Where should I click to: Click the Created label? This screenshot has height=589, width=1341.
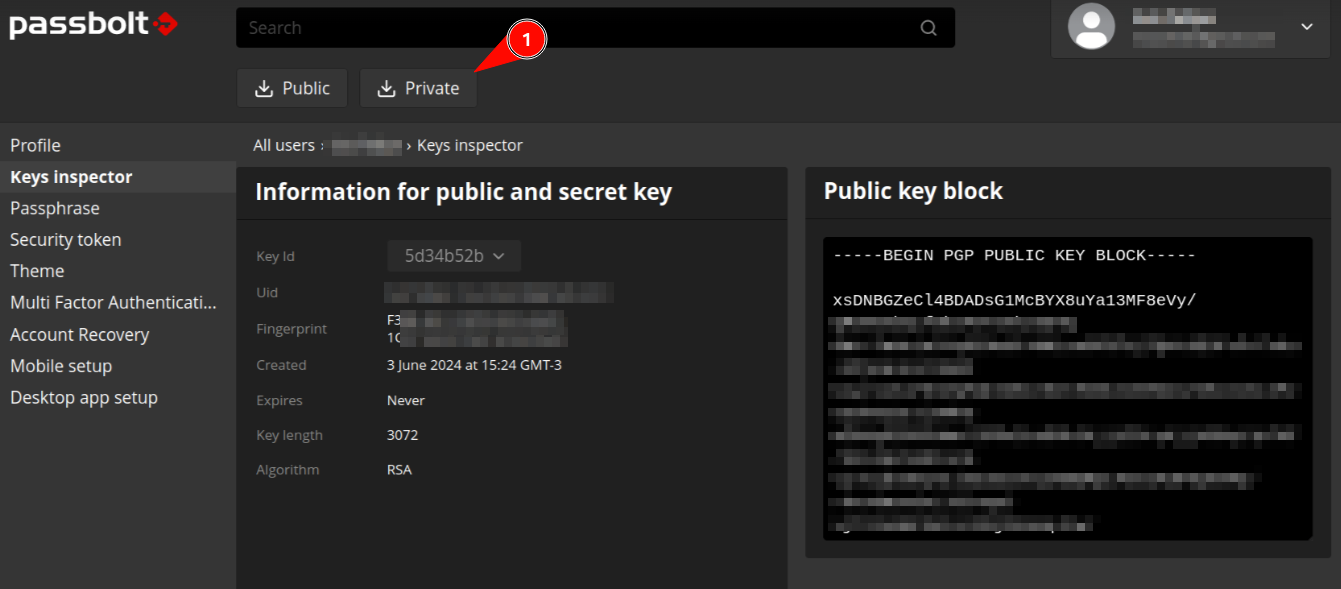point(281,365)
